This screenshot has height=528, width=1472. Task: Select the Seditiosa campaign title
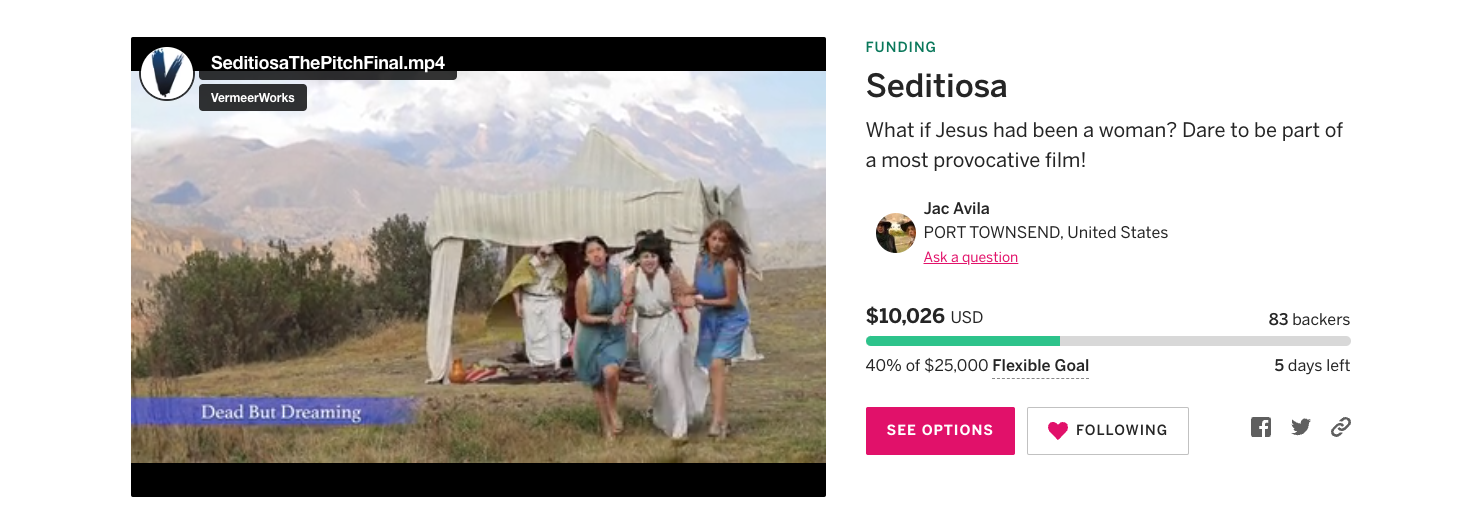click(x=937, y=86)
